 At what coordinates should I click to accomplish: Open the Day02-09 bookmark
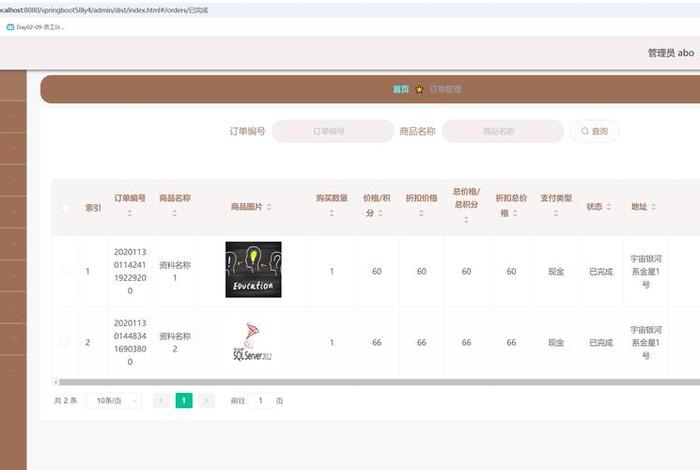tap(36, 27)
